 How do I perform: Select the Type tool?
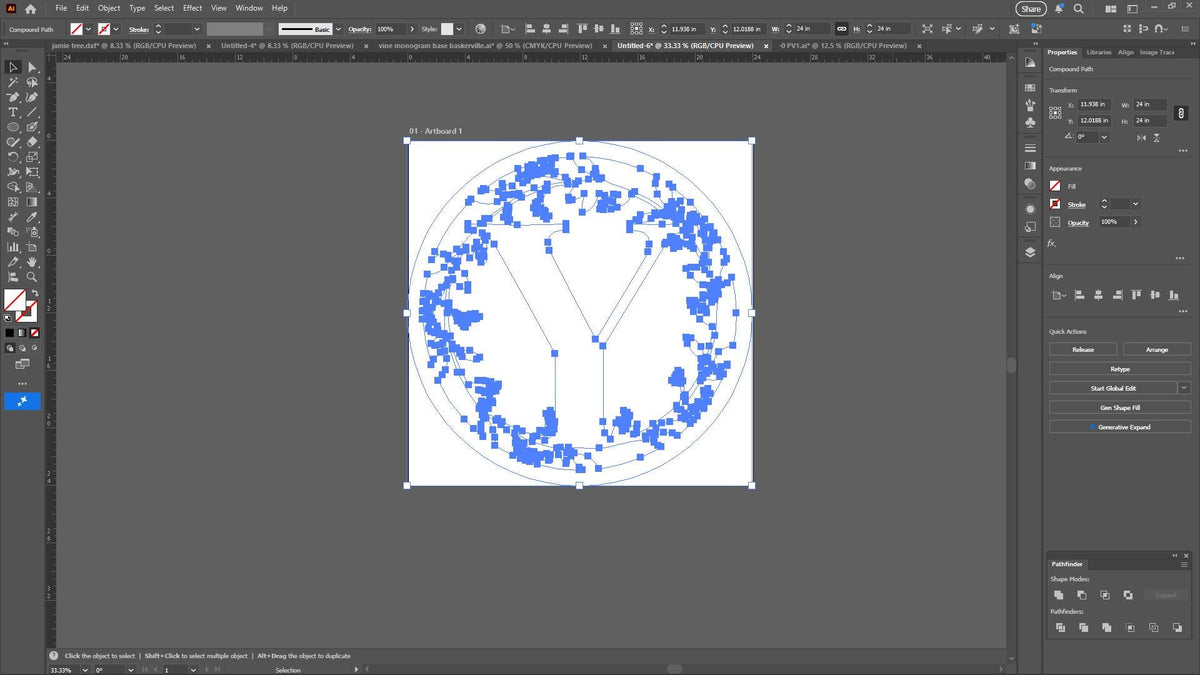13,112
